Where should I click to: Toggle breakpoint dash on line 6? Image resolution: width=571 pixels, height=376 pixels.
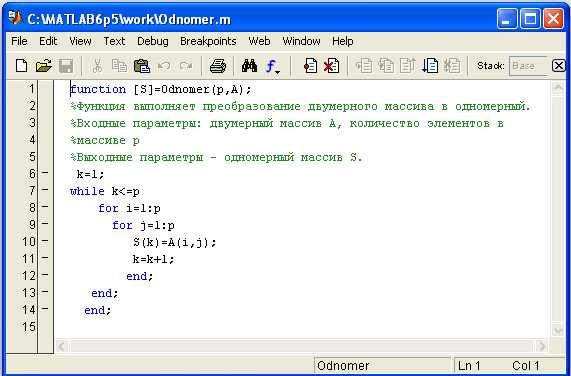coord(45,173)
